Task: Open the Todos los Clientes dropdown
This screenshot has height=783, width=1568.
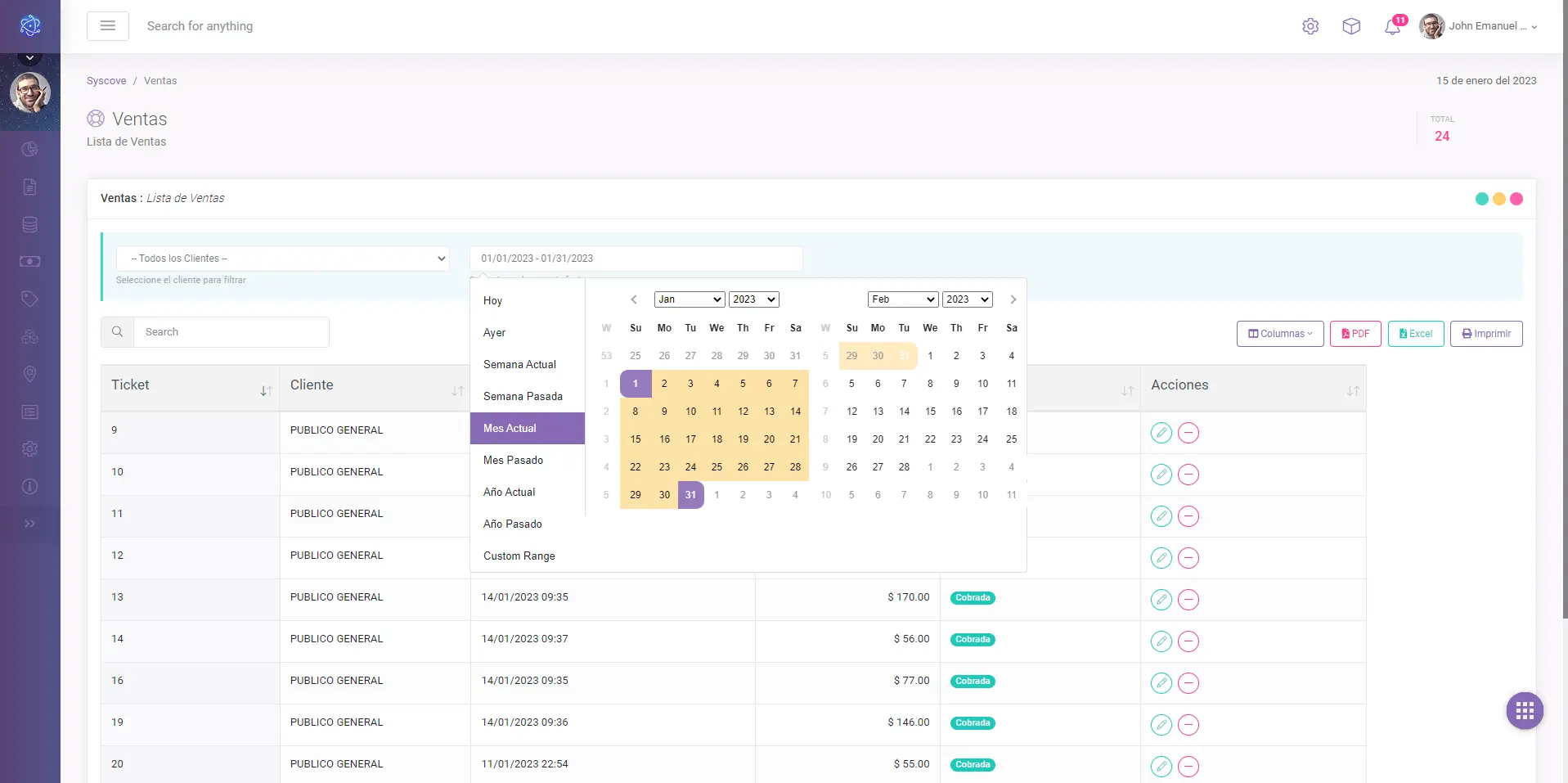Action: tap(282, 259)
